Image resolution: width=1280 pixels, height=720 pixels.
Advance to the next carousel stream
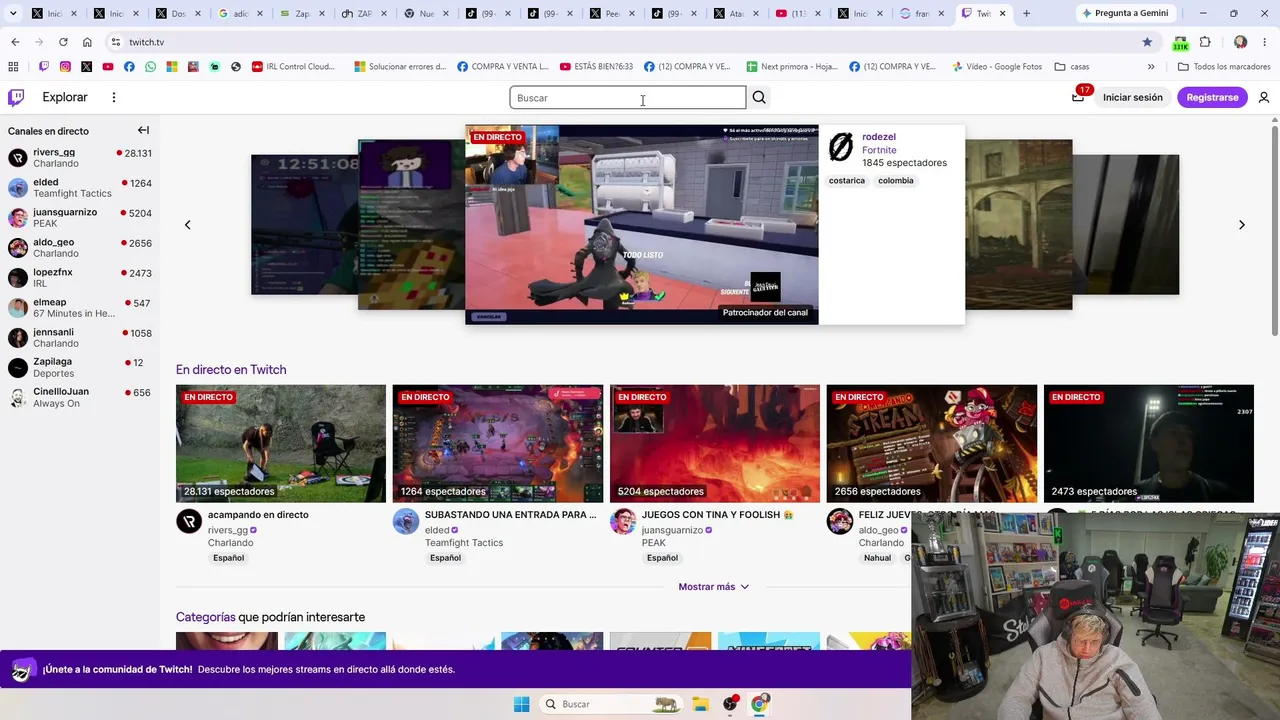click(x=1242, y=225)
